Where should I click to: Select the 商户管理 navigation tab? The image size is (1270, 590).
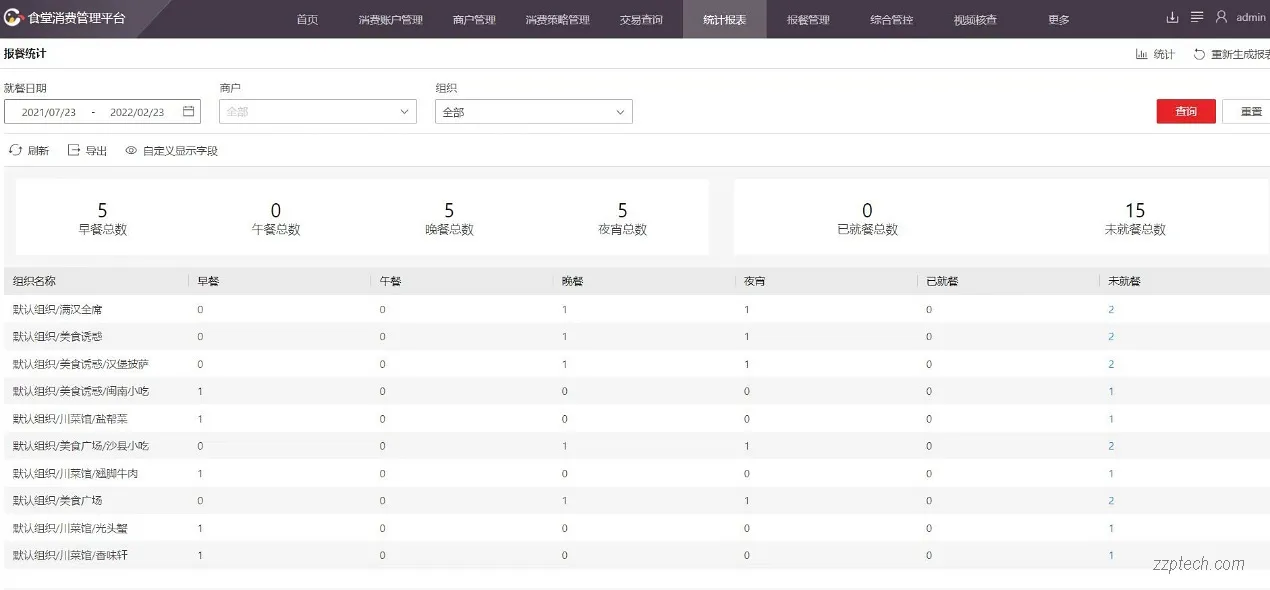[x=473, y=18]
